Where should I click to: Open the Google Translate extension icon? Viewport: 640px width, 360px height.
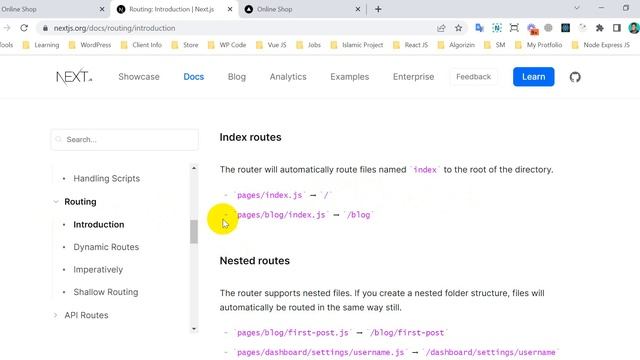click(x=479, y=28)
